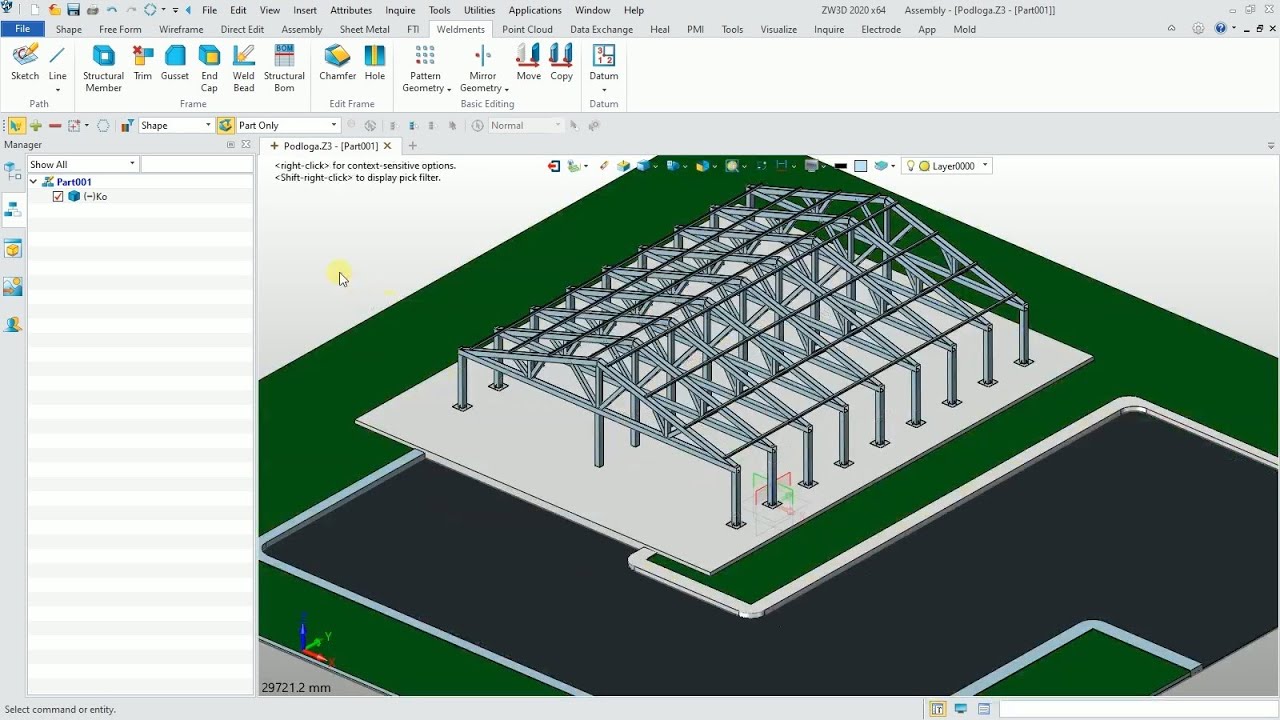
Task: Open the Attributes menu
Action: click(351, 10)
